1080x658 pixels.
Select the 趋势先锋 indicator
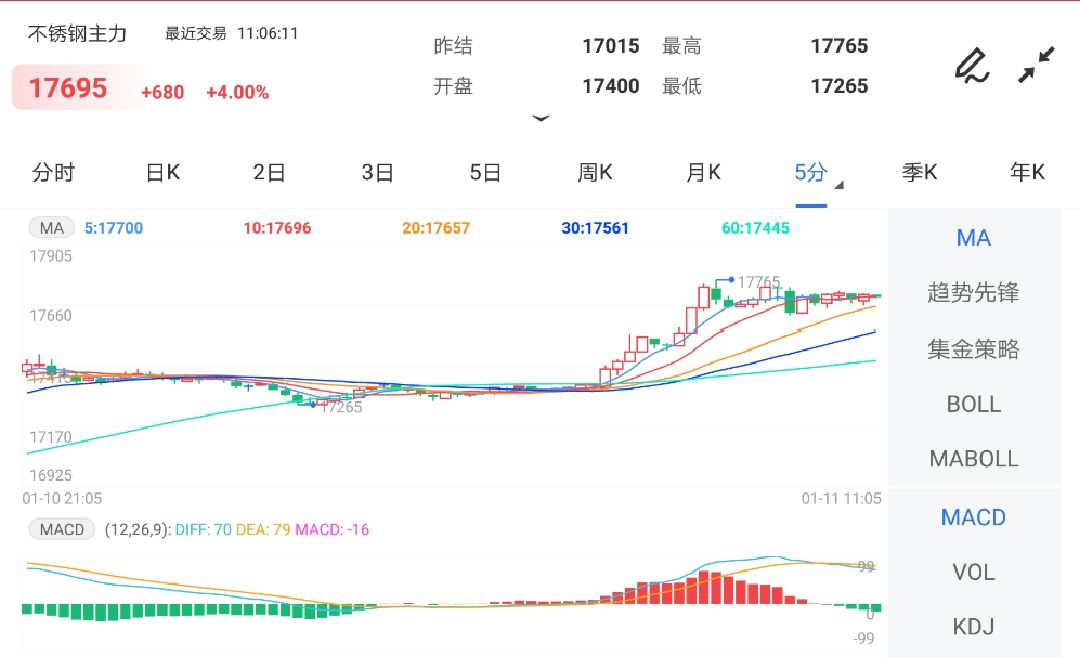(972, 293)
